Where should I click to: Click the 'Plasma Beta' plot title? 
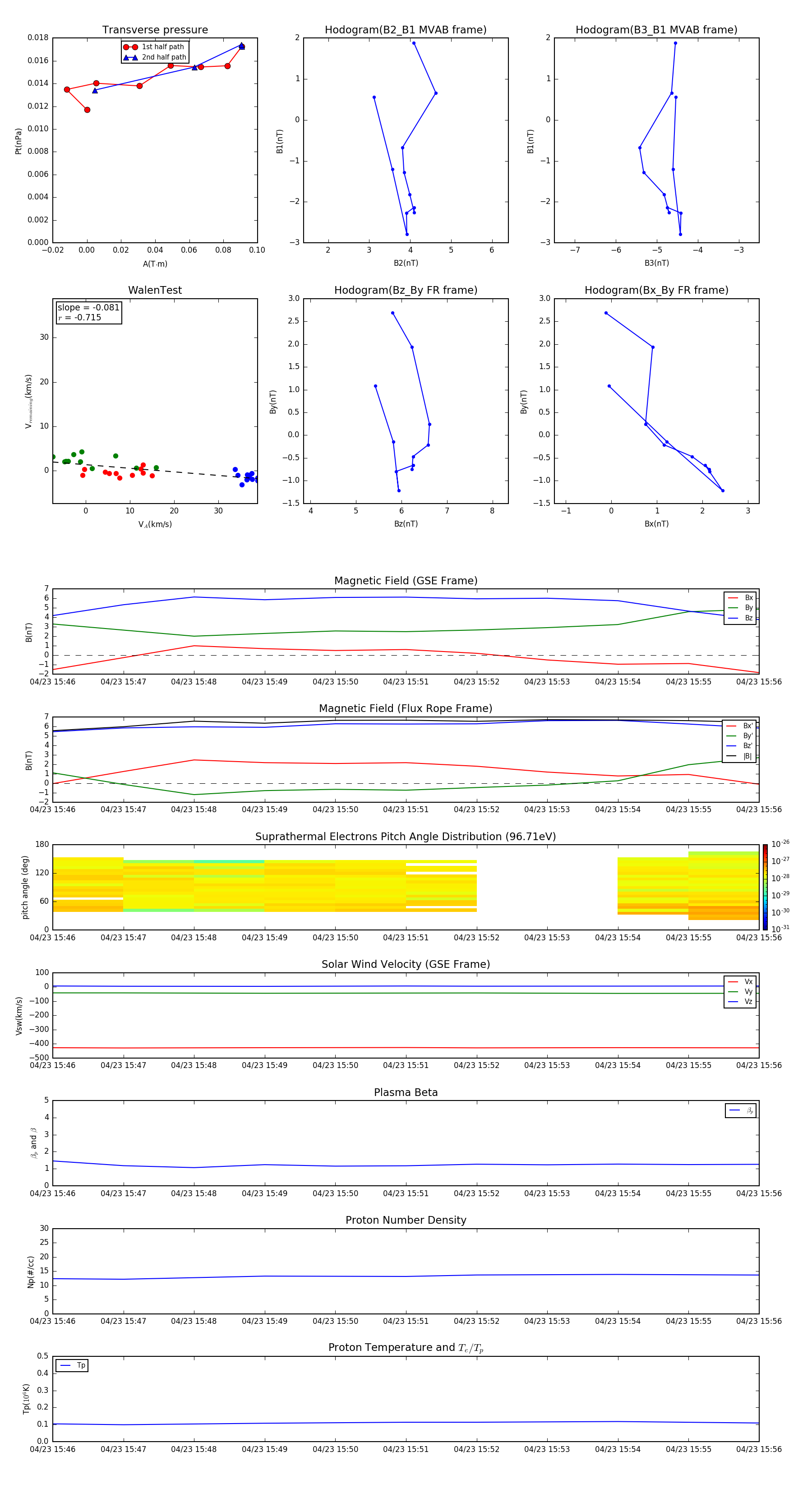click(x=406, y=1092)
